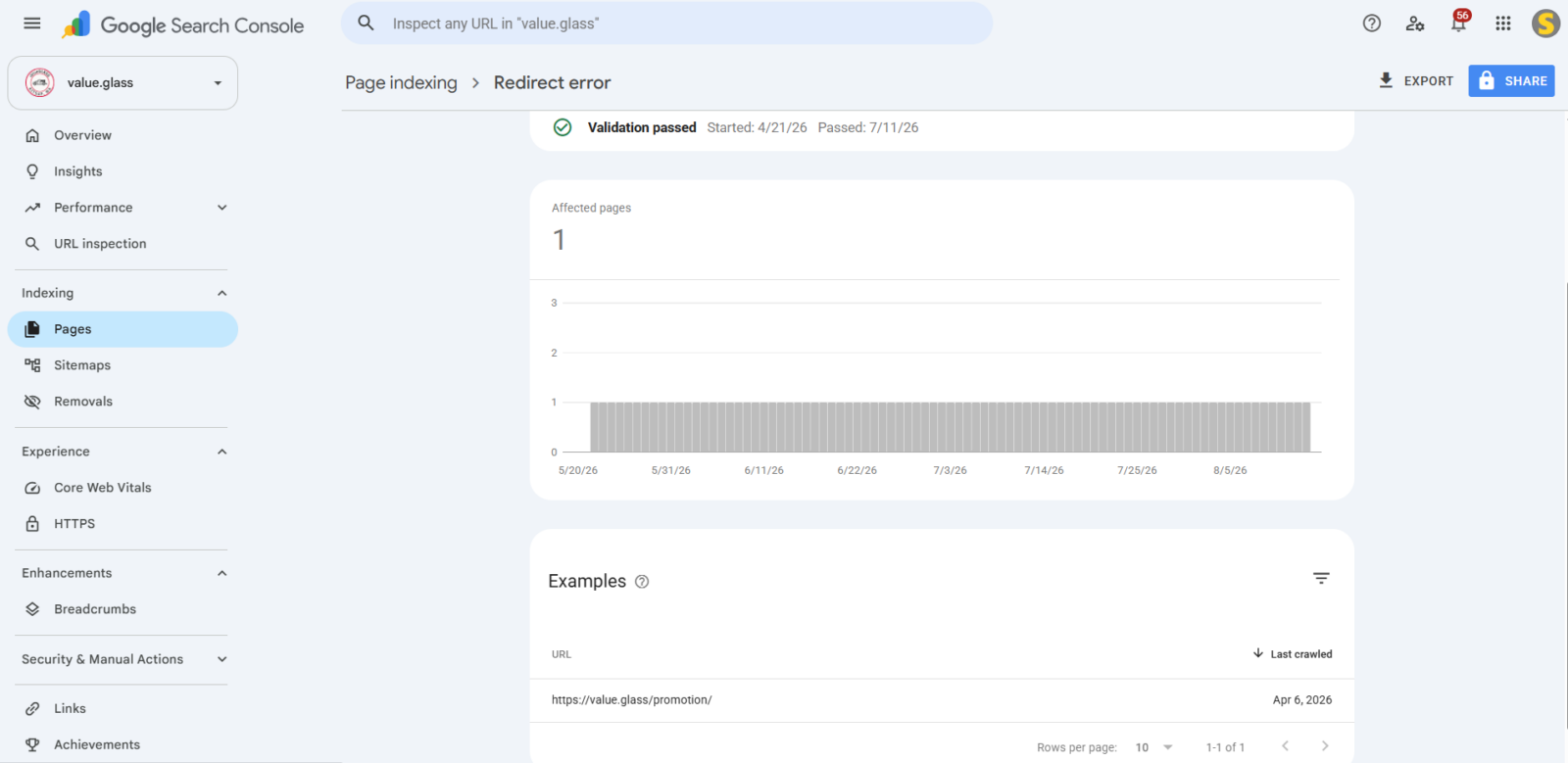Click the Validation passed status row
The height and width of the screenshot is (763, 1568).
coord(942,128)
